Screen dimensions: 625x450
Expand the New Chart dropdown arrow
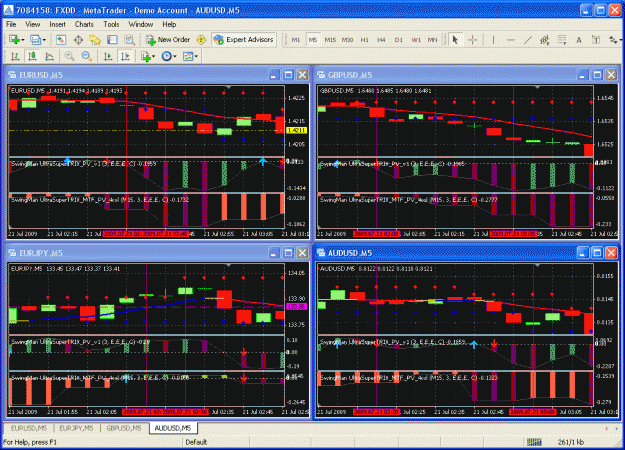[23, 40]
